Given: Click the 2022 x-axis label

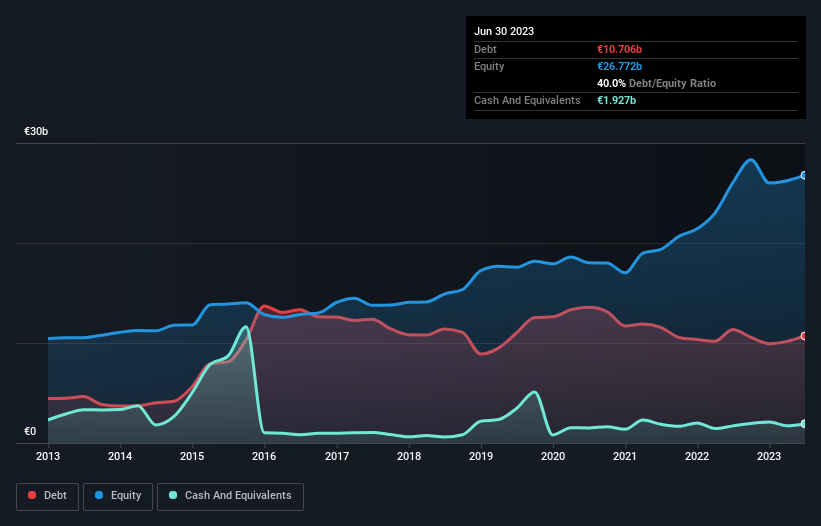Looking at the screenshot, I should [697, 456].
